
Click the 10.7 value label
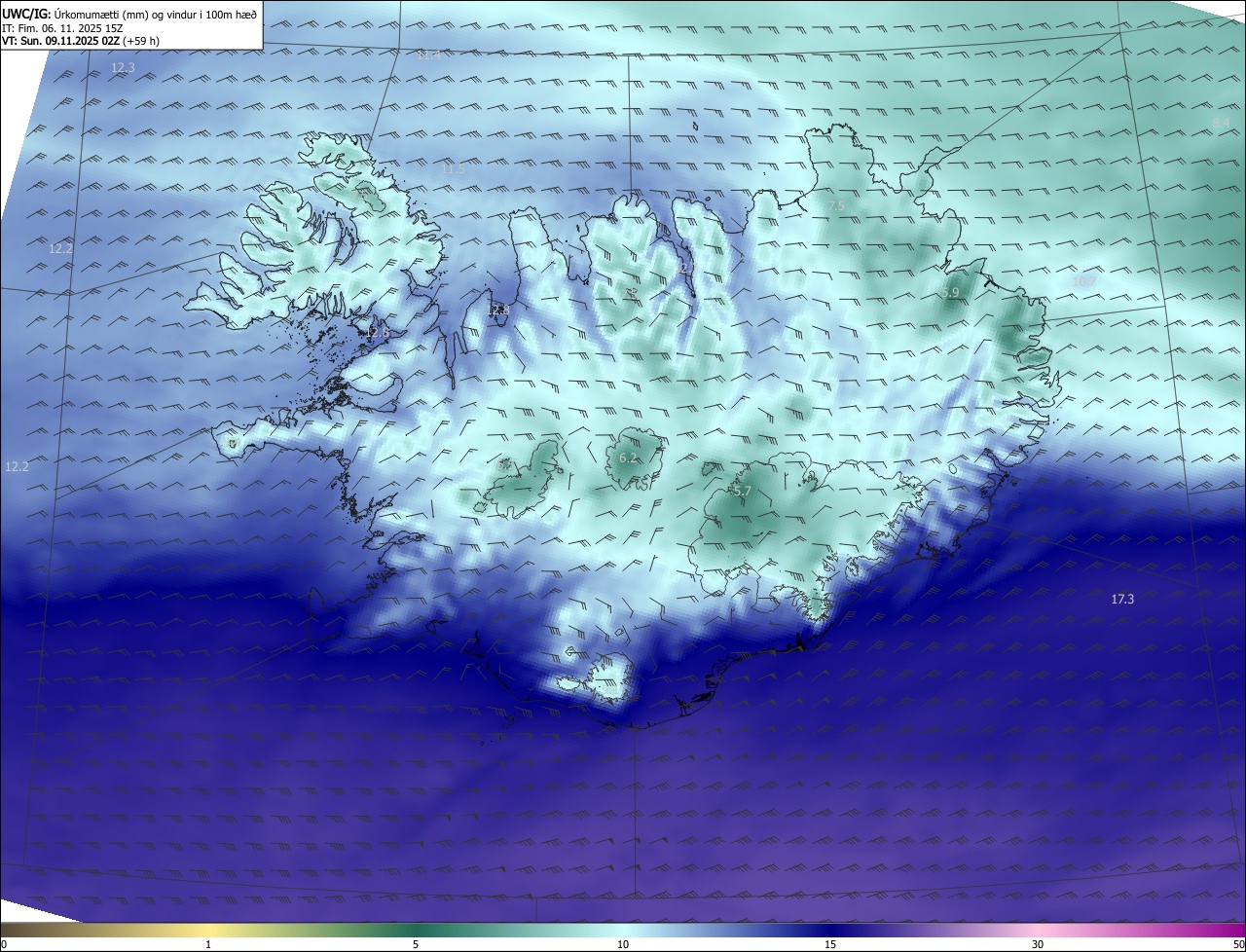coord(1083,281)
